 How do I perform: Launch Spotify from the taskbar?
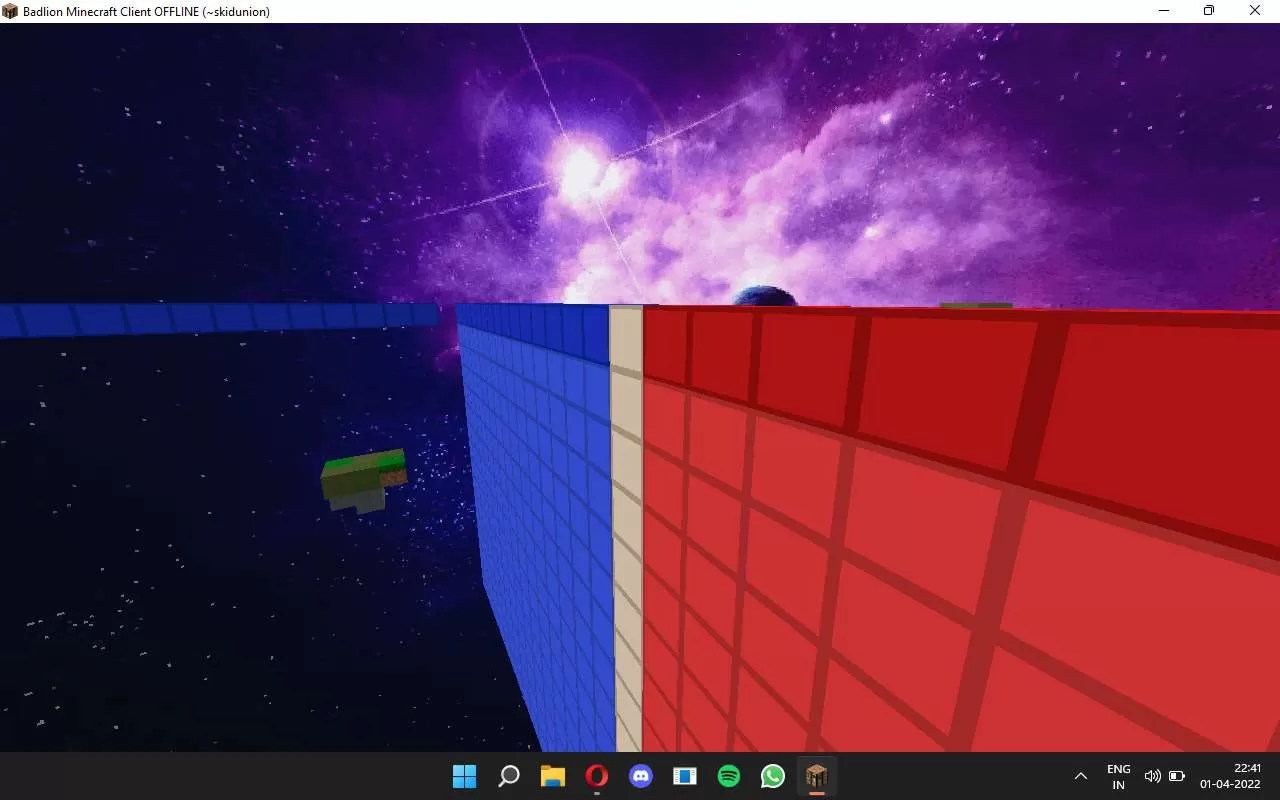[729, 776]
